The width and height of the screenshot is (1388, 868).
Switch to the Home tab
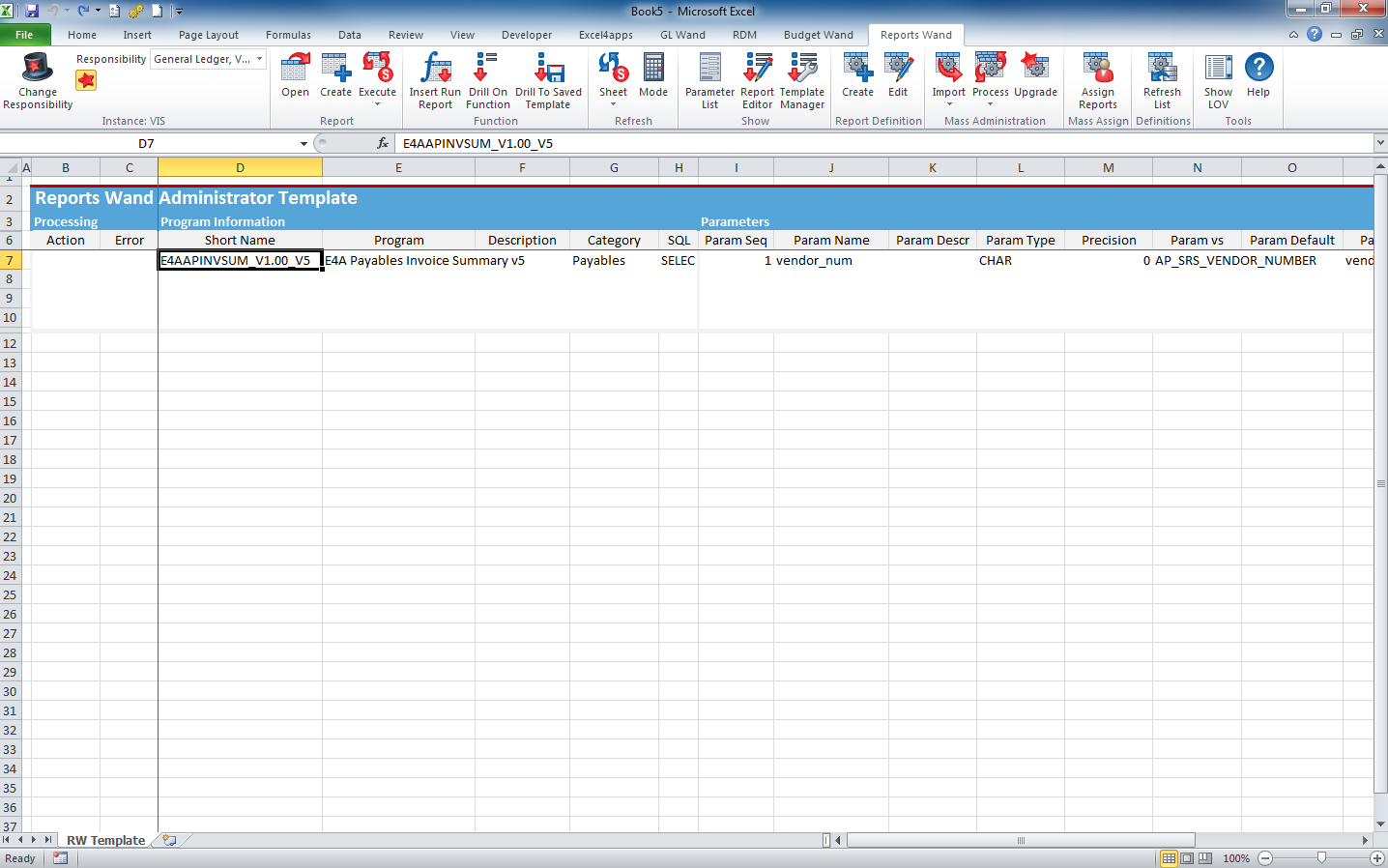(x=82, y=35)
